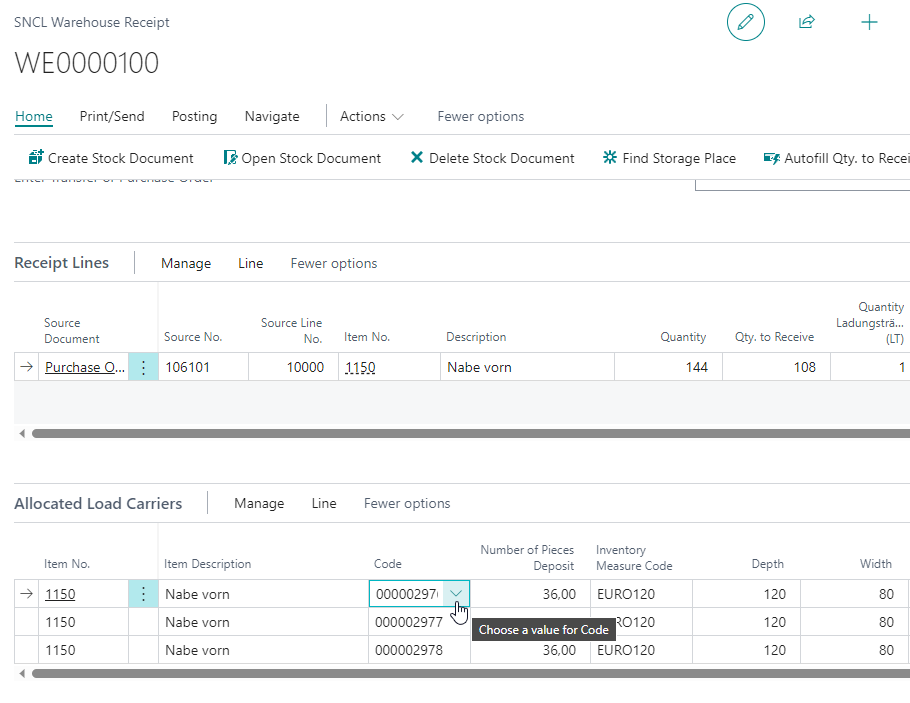Viewport: 910px width, 703px height.
Task: Open the Print/Send tab
Action: 112,116
